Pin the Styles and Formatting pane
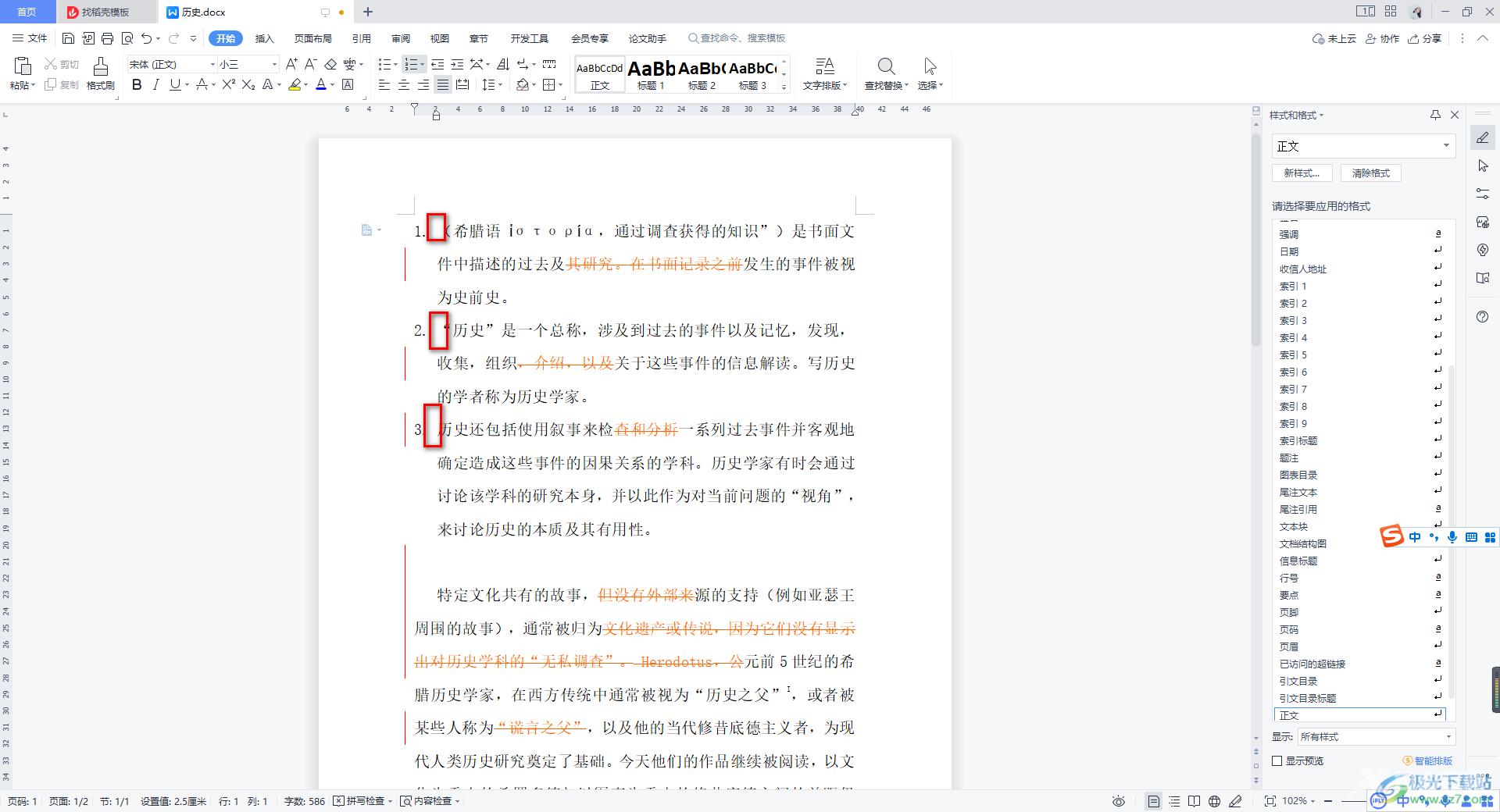Screen dimensions: 1500x812 [x=1435, y=115]
